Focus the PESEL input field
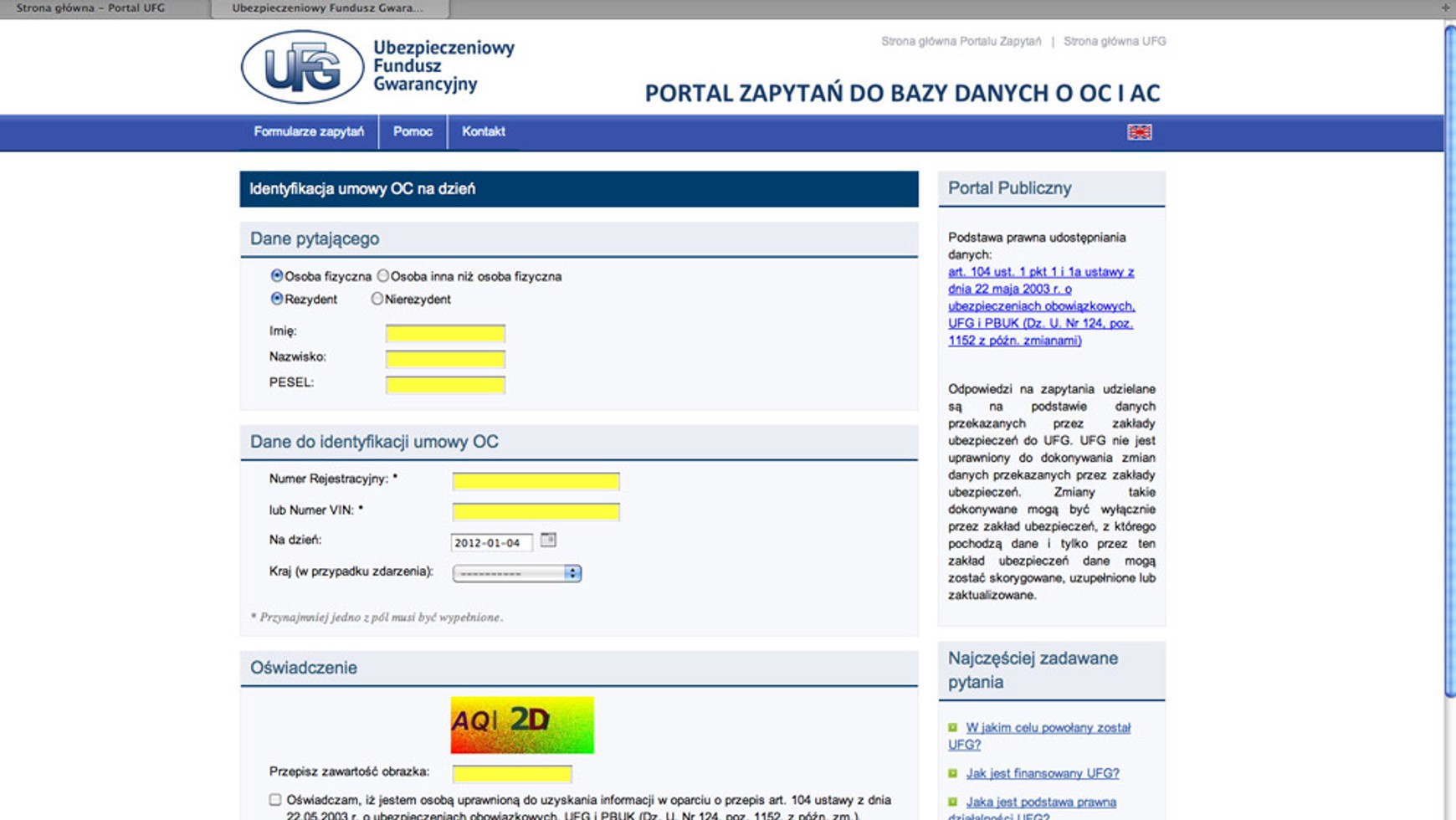 click(445, 385)
